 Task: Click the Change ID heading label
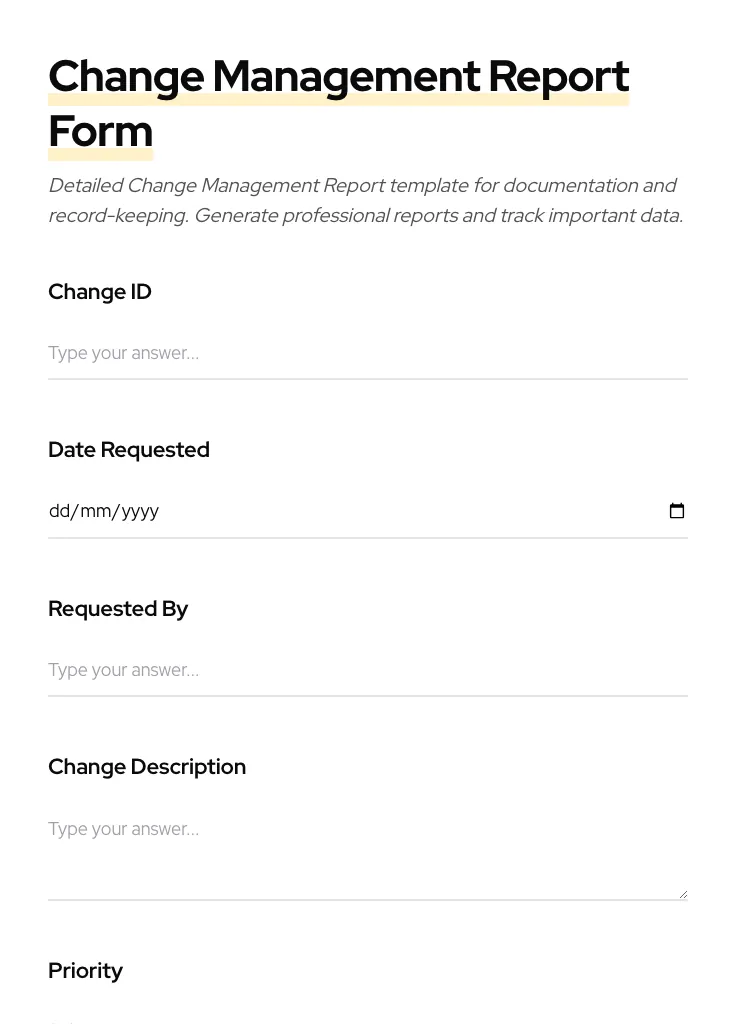[x=100, y=292]
